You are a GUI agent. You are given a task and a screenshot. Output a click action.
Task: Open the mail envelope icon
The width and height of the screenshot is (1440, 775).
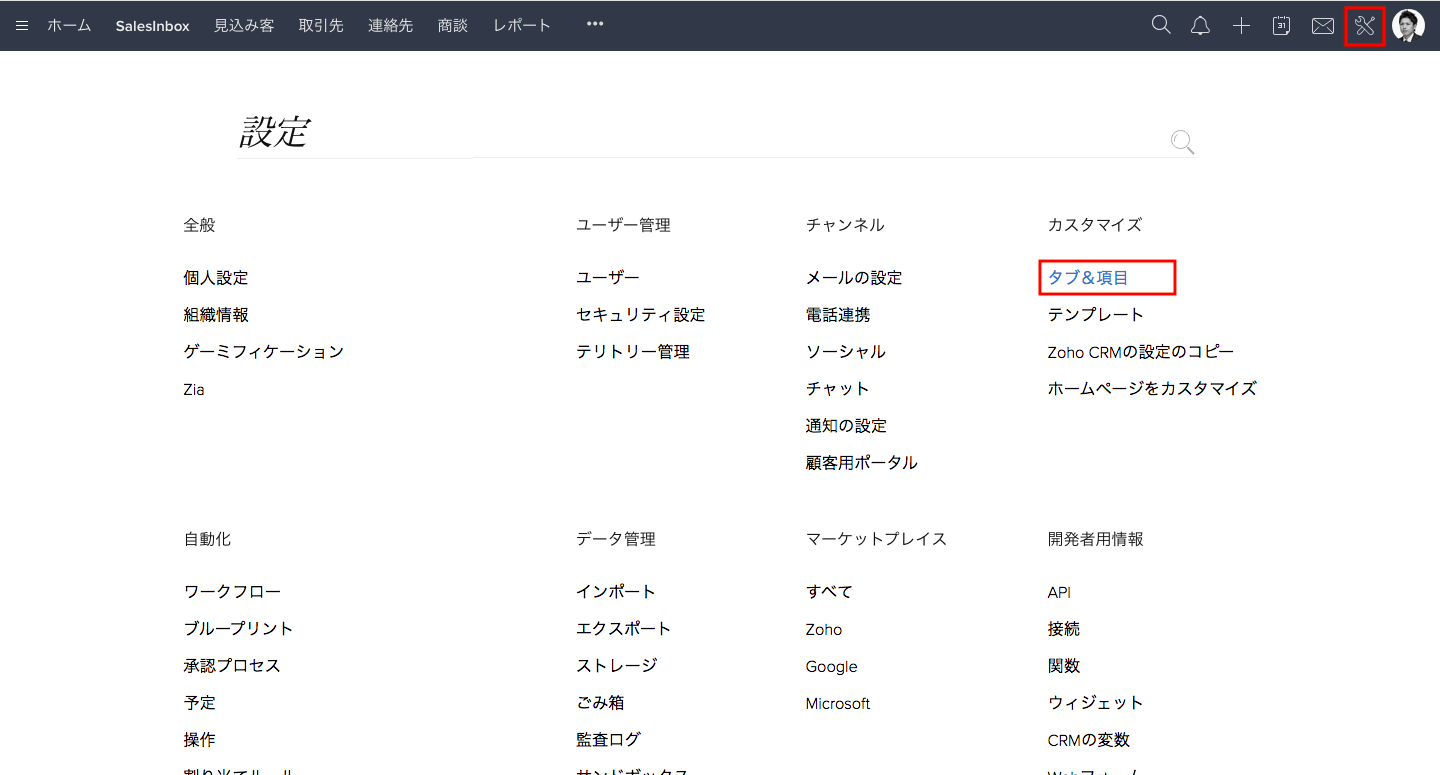point(1322,26)
